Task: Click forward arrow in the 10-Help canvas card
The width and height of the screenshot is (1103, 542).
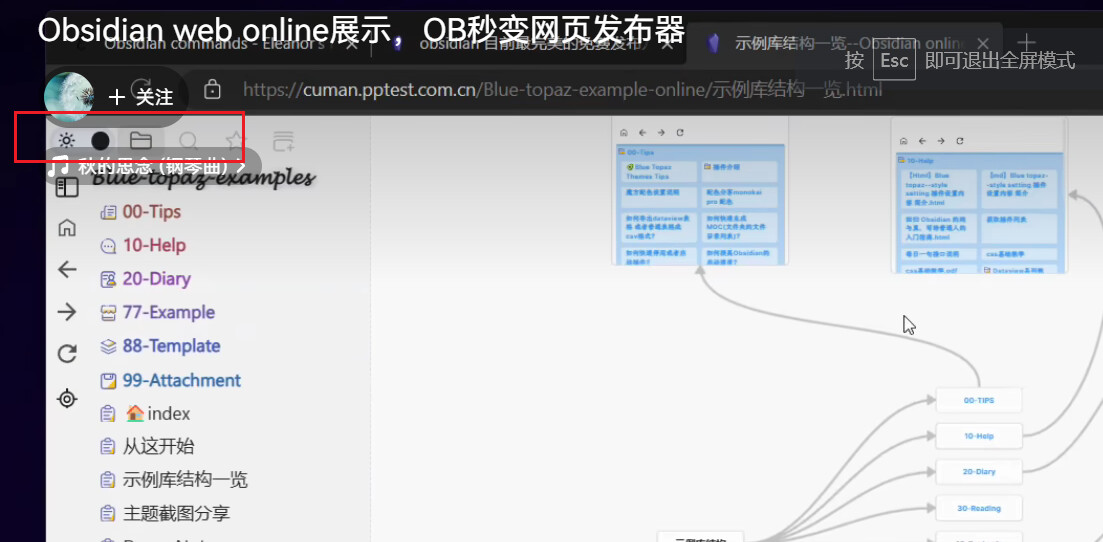Action: pos(941,141)
